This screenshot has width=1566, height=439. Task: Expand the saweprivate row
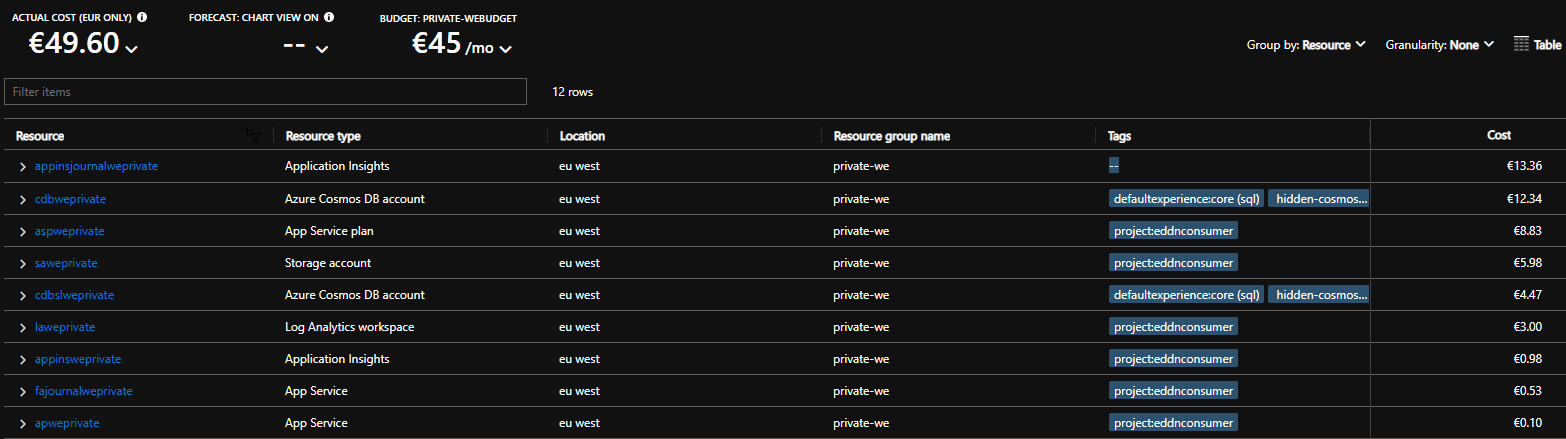tap(23, 263)
